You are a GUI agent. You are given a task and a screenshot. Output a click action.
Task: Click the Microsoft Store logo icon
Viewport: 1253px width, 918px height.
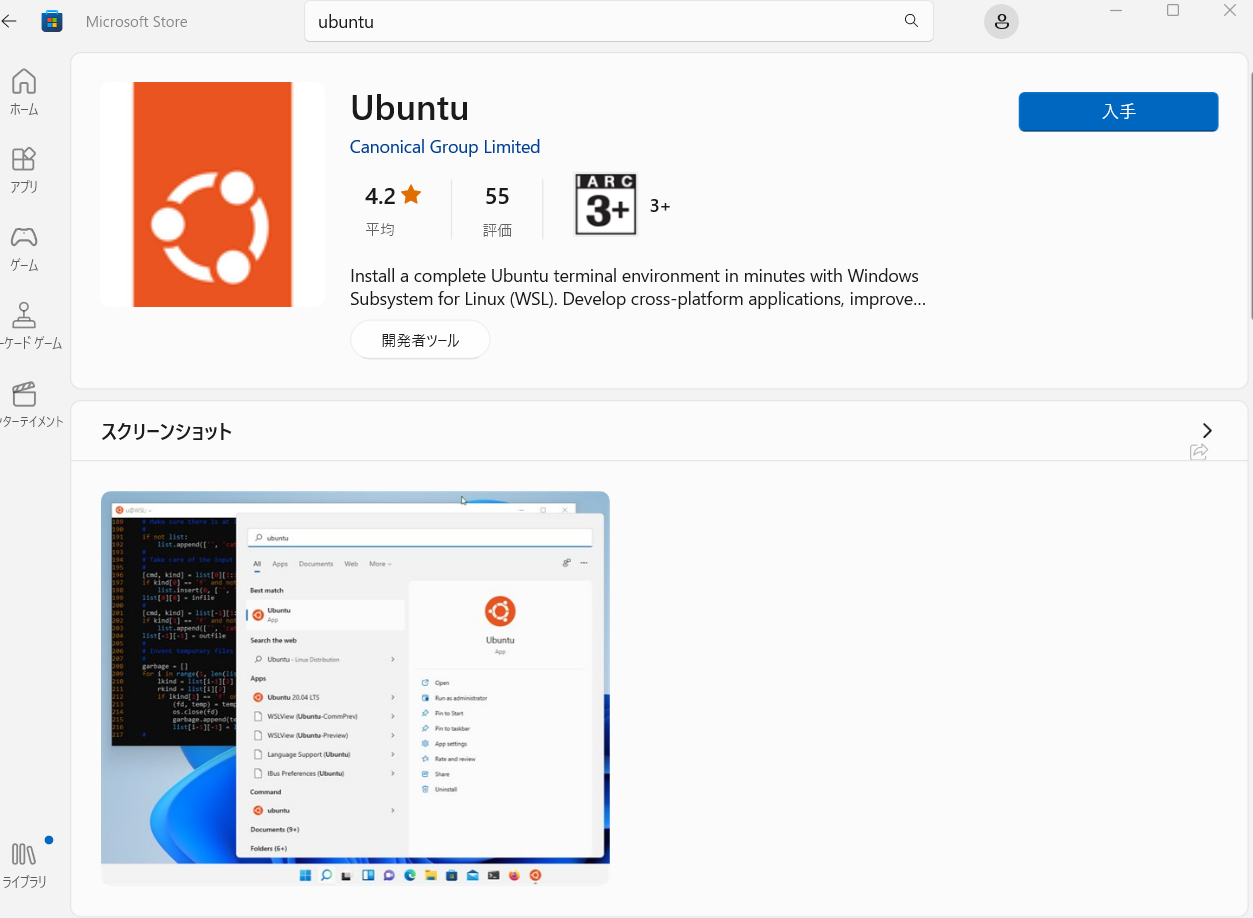[x=52, y=21]
